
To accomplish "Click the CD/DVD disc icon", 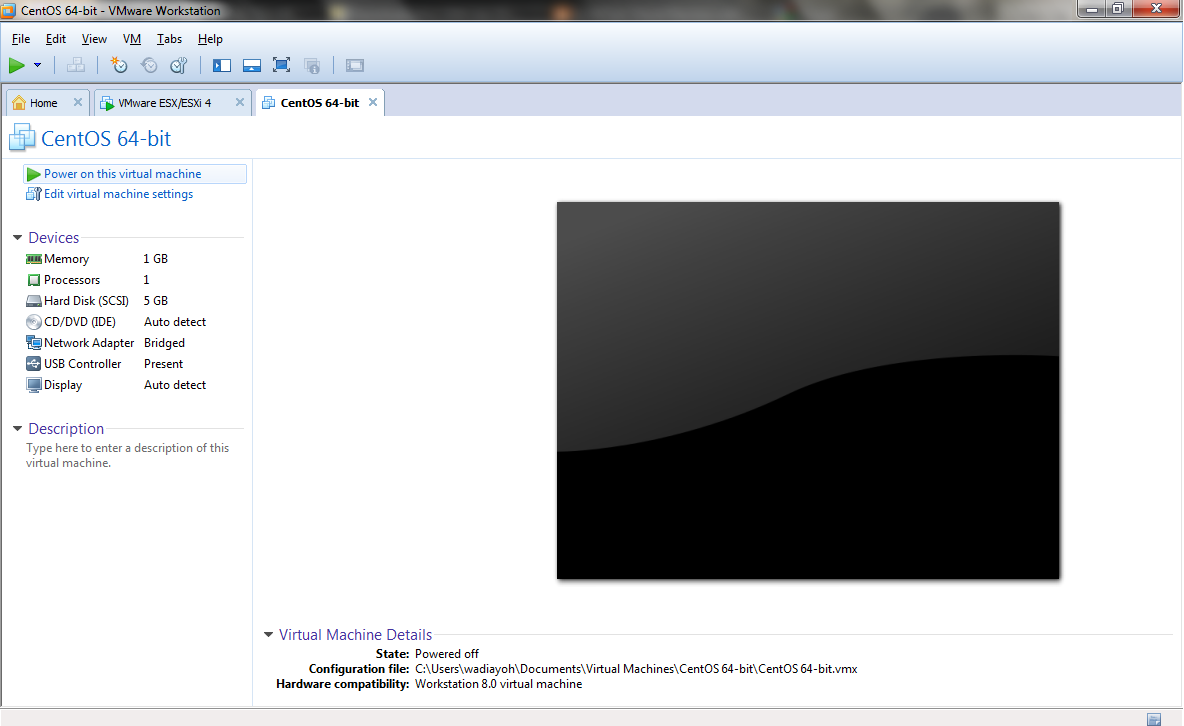I will pyautogui.click(x=33, y=322).
